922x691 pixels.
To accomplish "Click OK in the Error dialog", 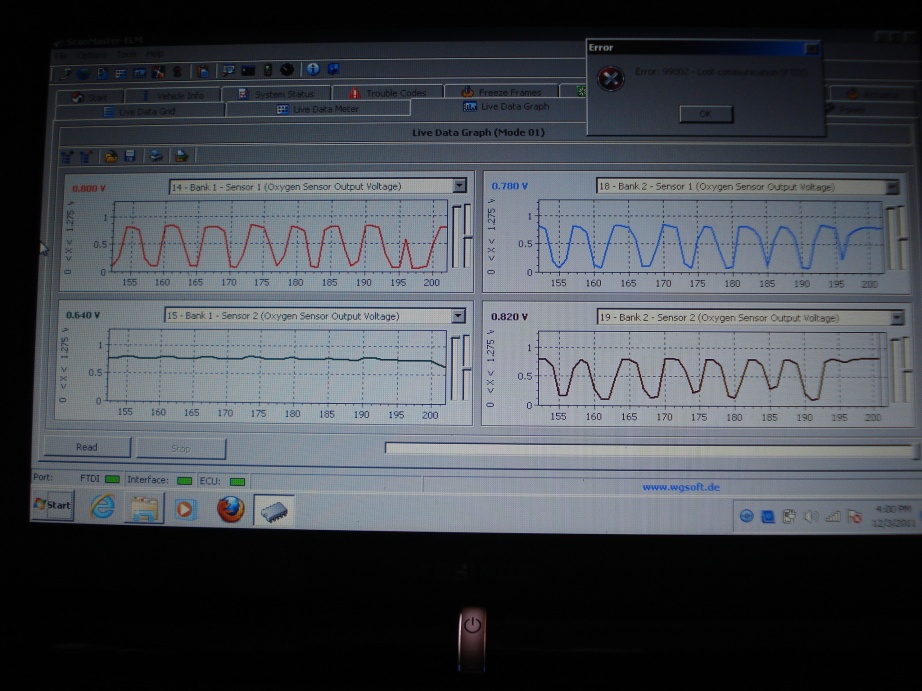I will pyautogui.click(x=706, y=114).
